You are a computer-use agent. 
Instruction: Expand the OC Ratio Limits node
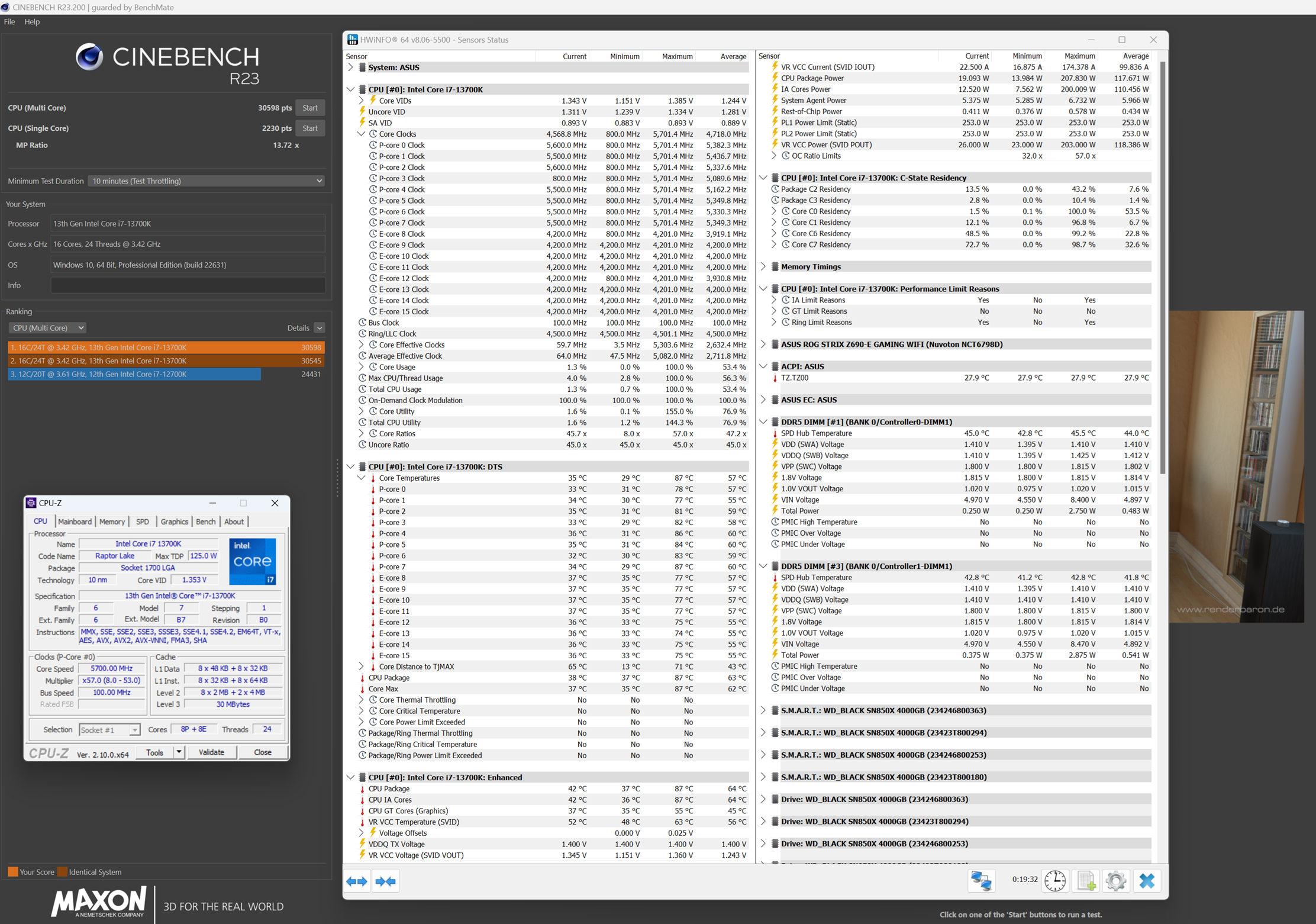pos(774,156)
